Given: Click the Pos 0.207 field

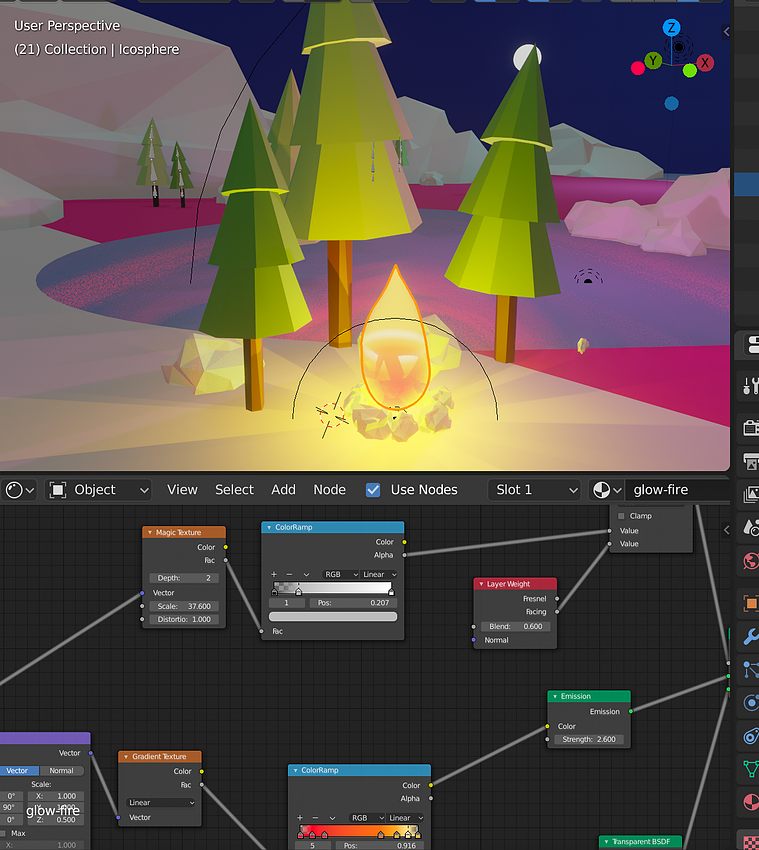Looking at the screenshot, I should (x=353, y=603).
